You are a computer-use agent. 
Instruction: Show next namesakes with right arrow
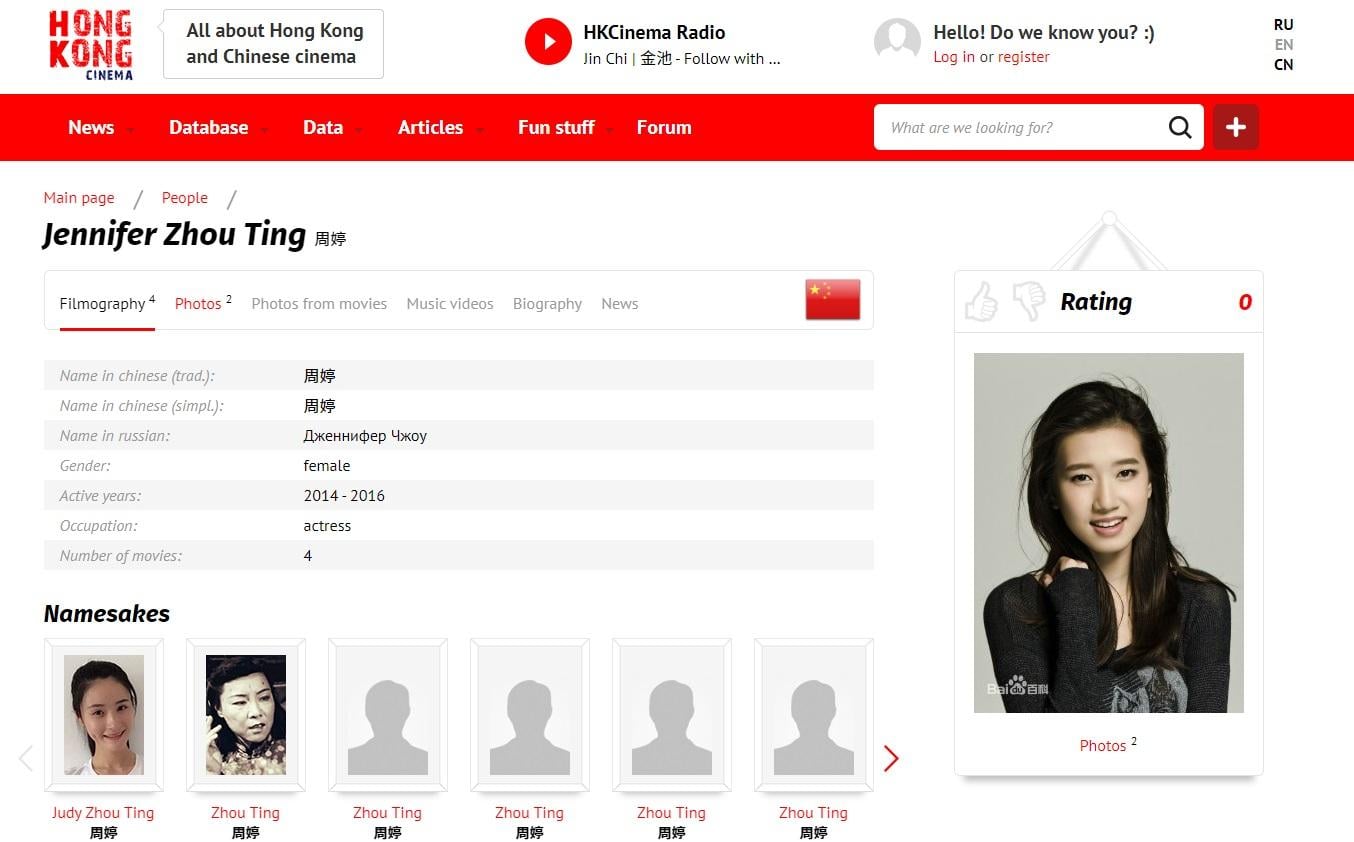pyautogui.click(x=891, y=759)
